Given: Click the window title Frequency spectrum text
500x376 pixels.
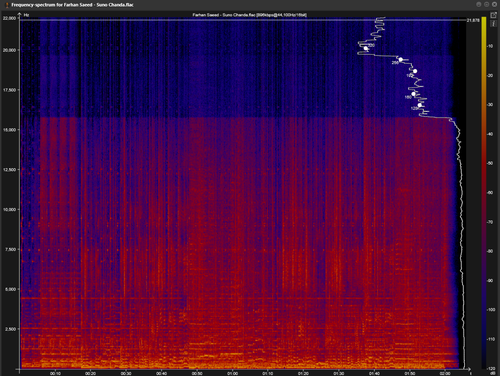Looking at the screenshot, I should [72, 5].
